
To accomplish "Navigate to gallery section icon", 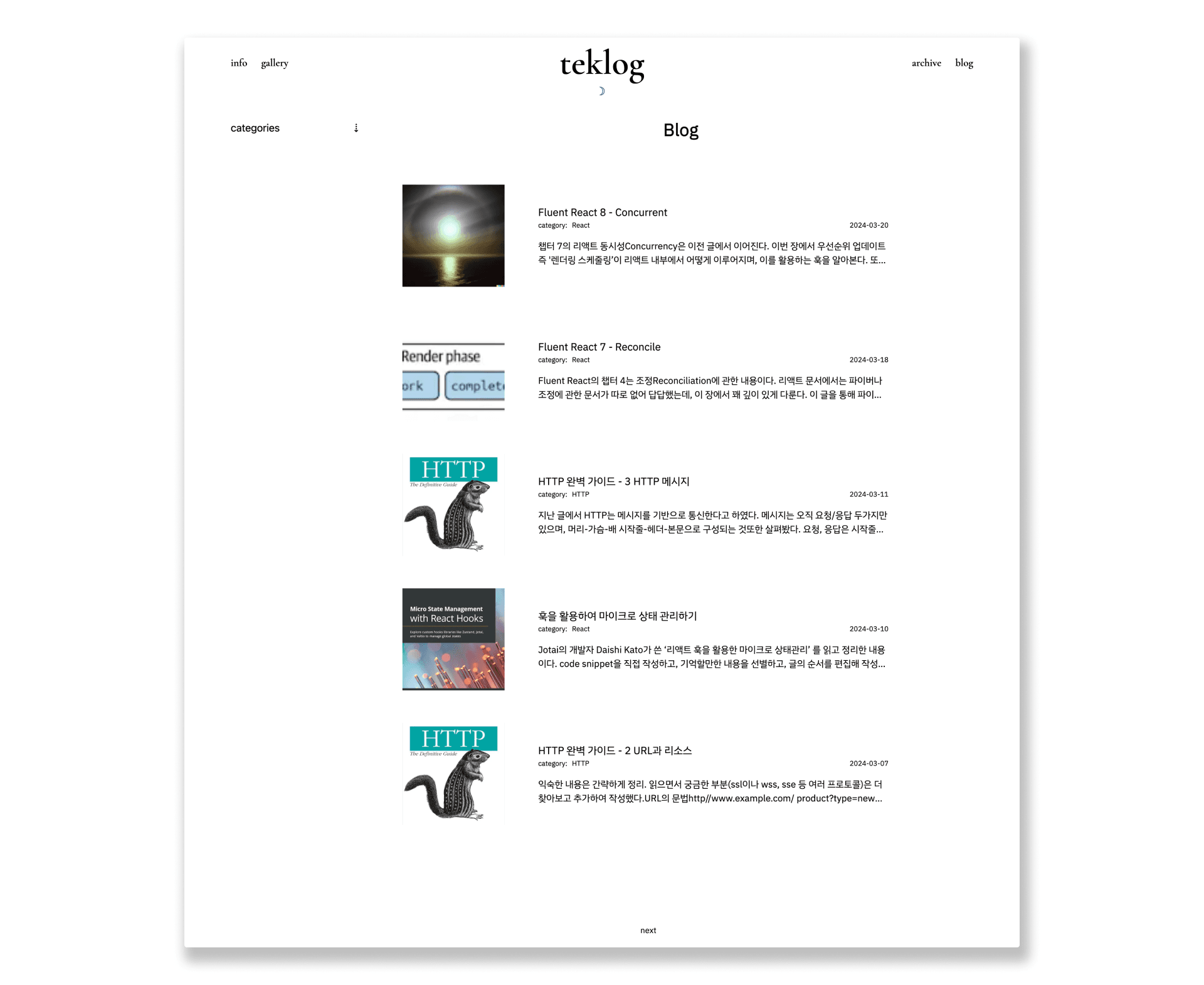I will point(274,63).
